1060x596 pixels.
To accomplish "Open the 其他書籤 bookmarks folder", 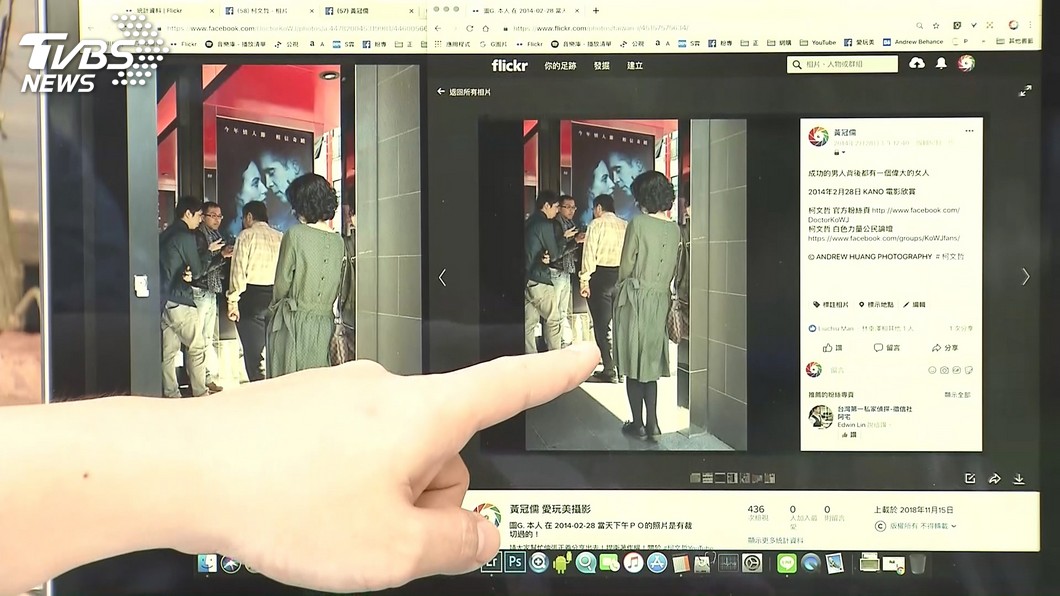I will (1015, 41).
